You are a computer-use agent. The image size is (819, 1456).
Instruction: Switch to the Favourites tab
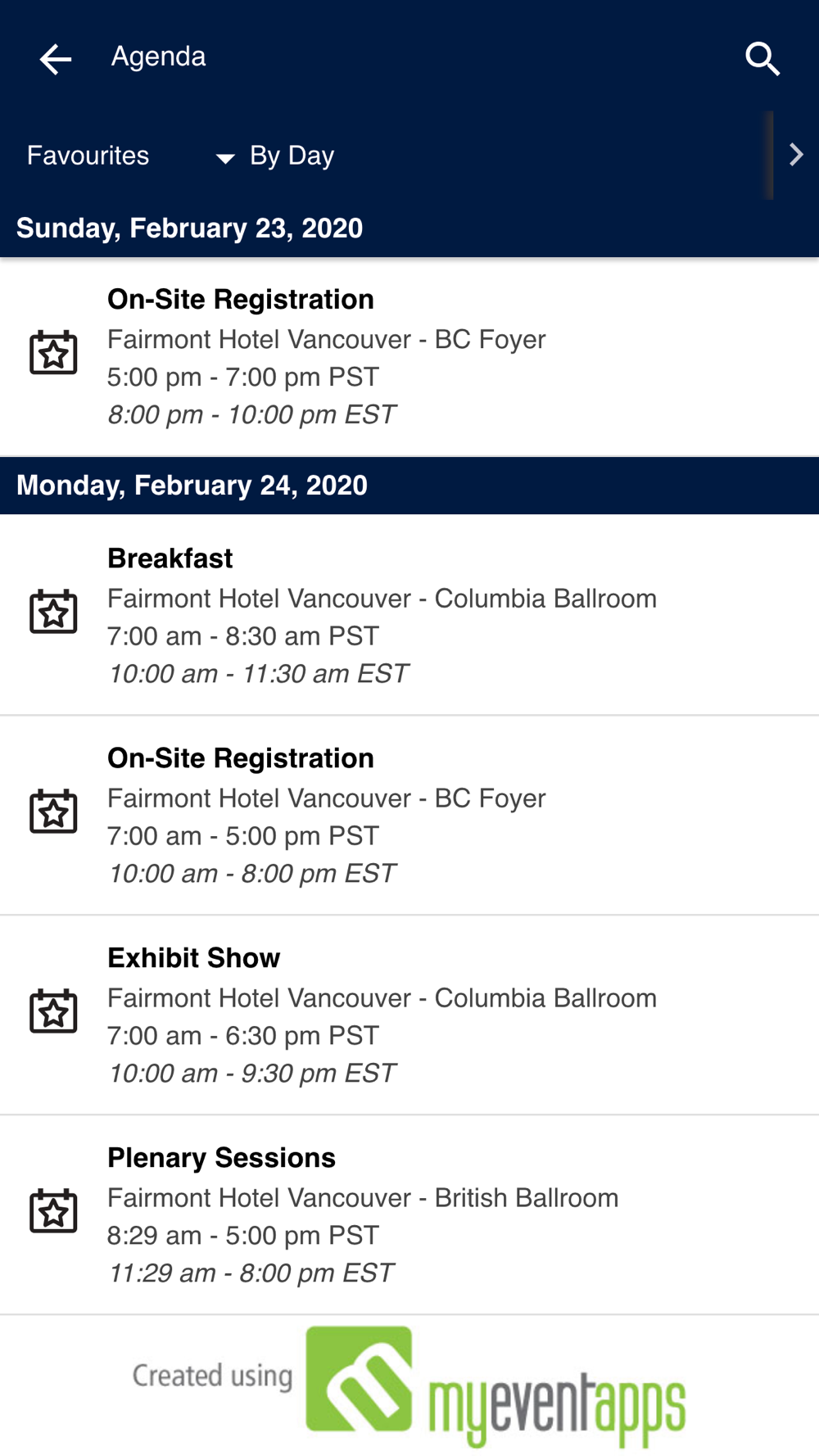pyautogui.click(x=88, y=156)
